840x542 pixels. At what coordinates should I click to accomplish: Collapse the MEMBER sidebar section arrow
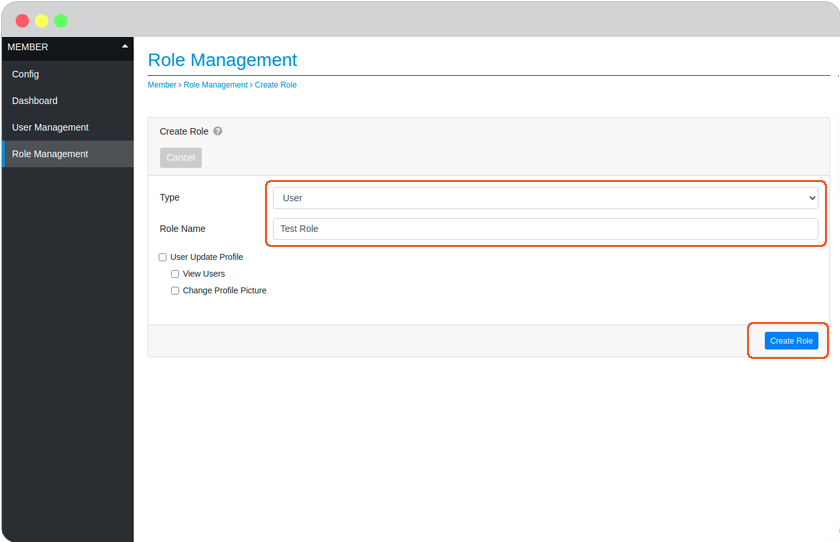(x=125, y=47)
